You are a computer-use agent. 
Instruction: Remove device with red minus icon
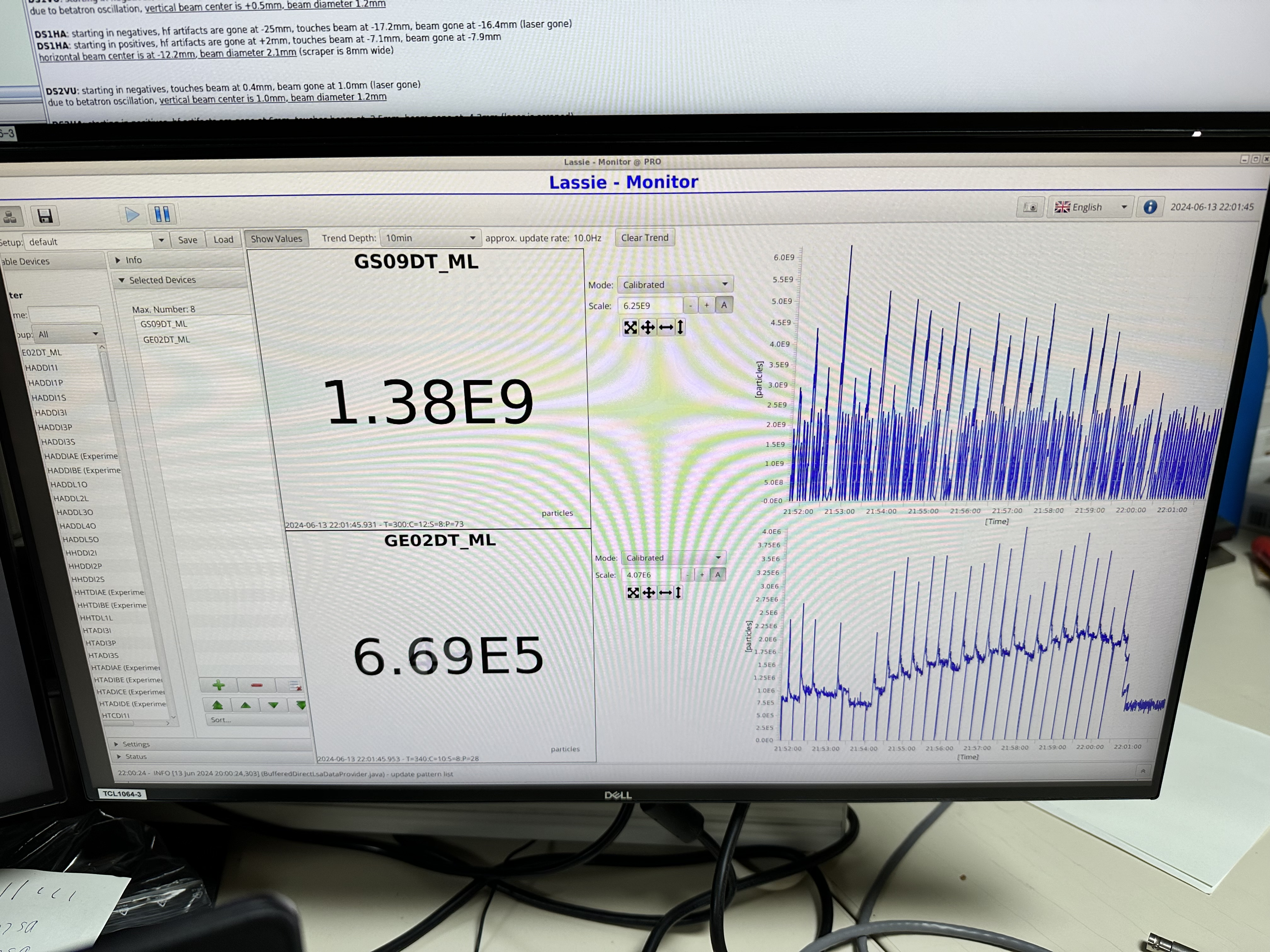pyautogui.click(x=257, y=685)
